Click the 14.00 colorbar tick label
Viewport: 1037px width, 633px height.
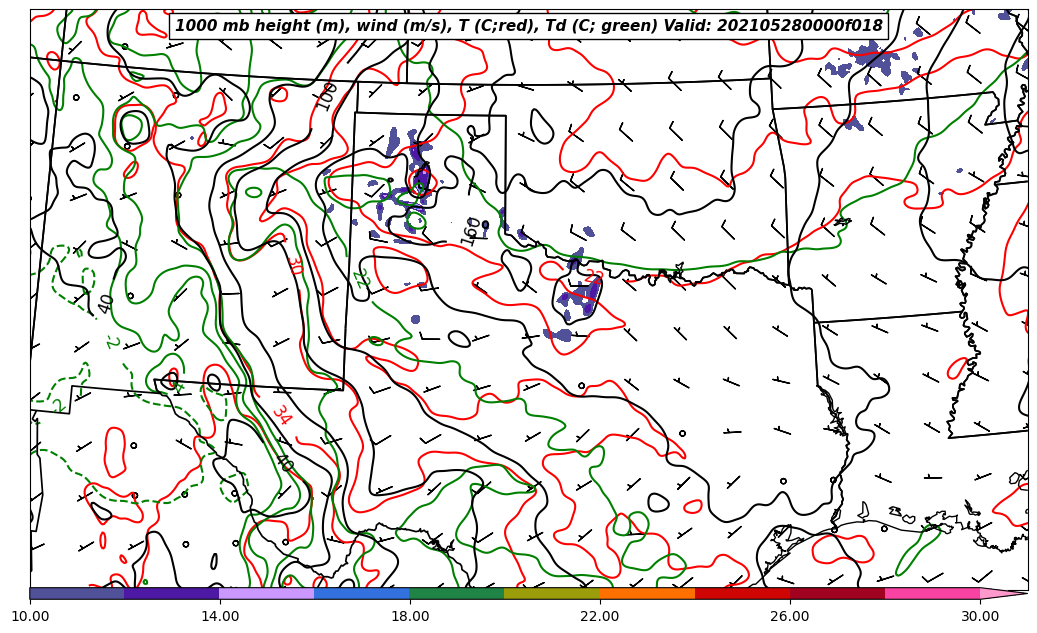point(220,616)
